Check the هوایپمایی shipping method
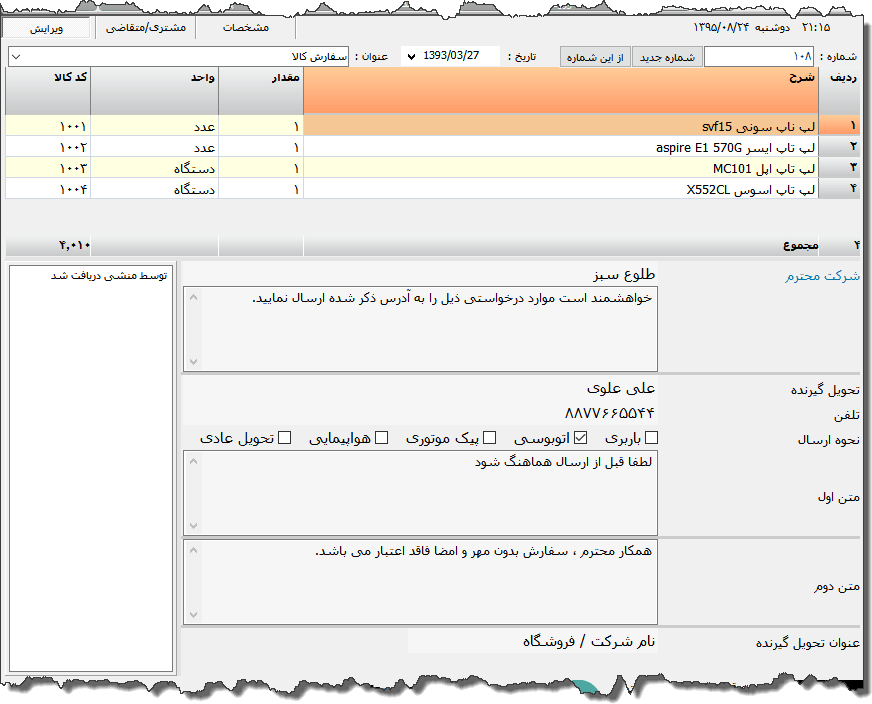 [x=381, y=437]
